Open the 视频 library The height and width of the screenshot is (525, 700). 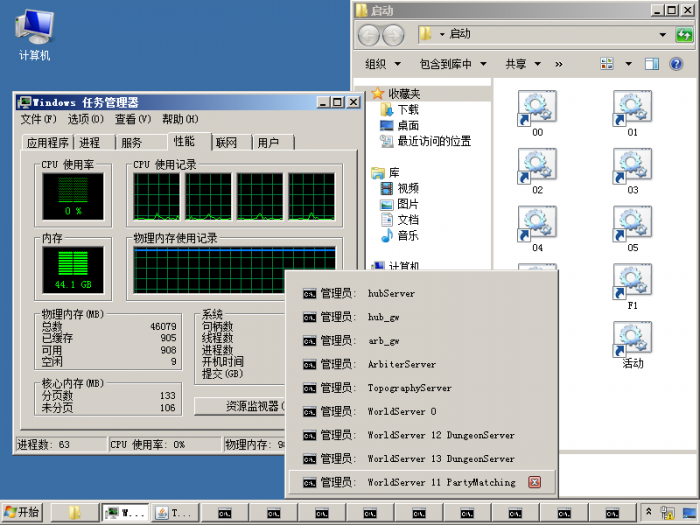point(399,188)
